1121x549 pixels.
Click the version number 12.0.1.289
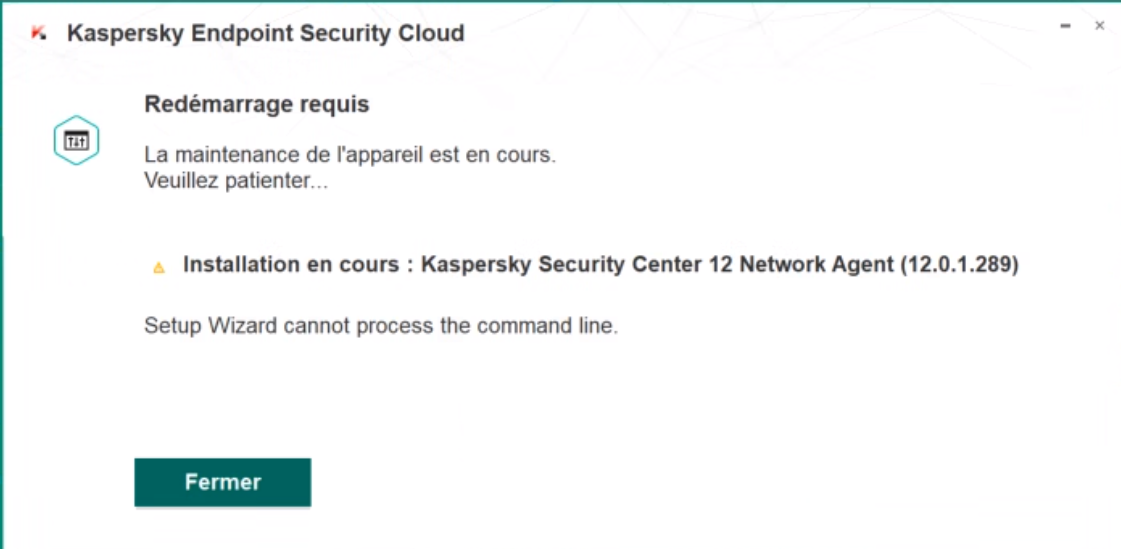[958, 265]
